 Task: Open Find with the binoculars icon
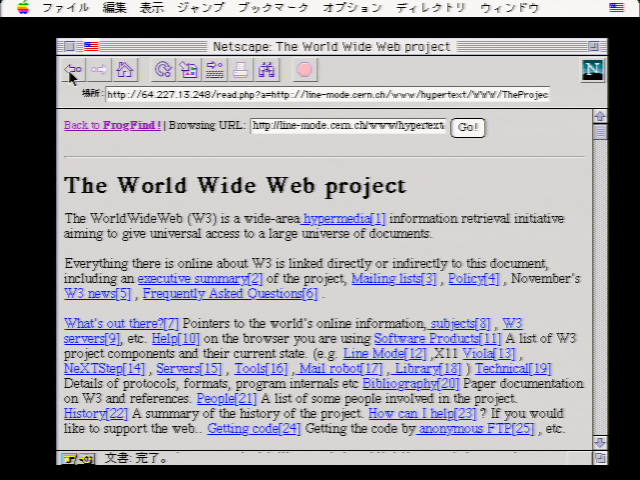click(x=266, y=70)
